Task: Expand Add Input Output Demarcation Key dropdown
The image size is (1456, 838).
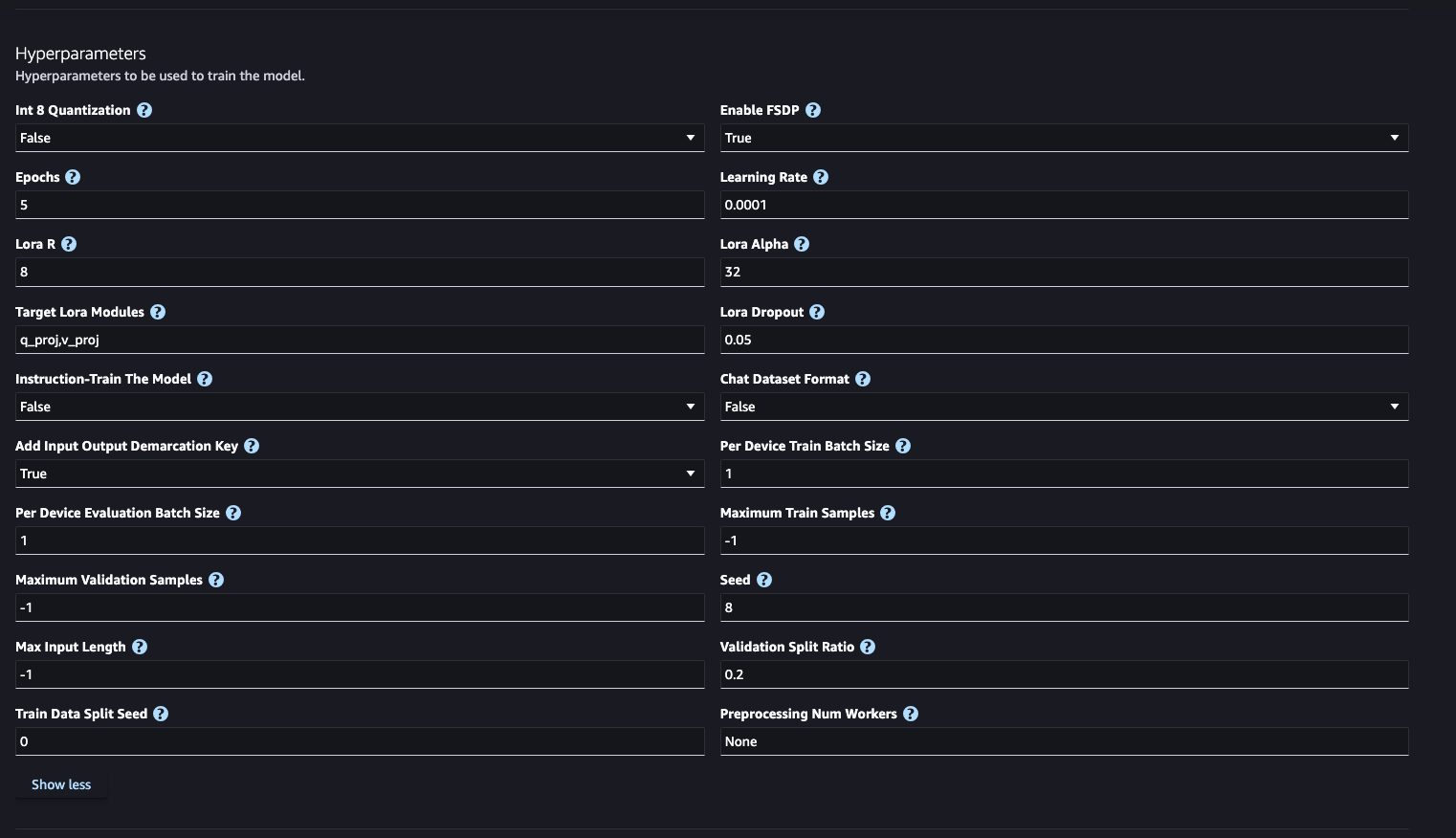Action: (360, 474)
